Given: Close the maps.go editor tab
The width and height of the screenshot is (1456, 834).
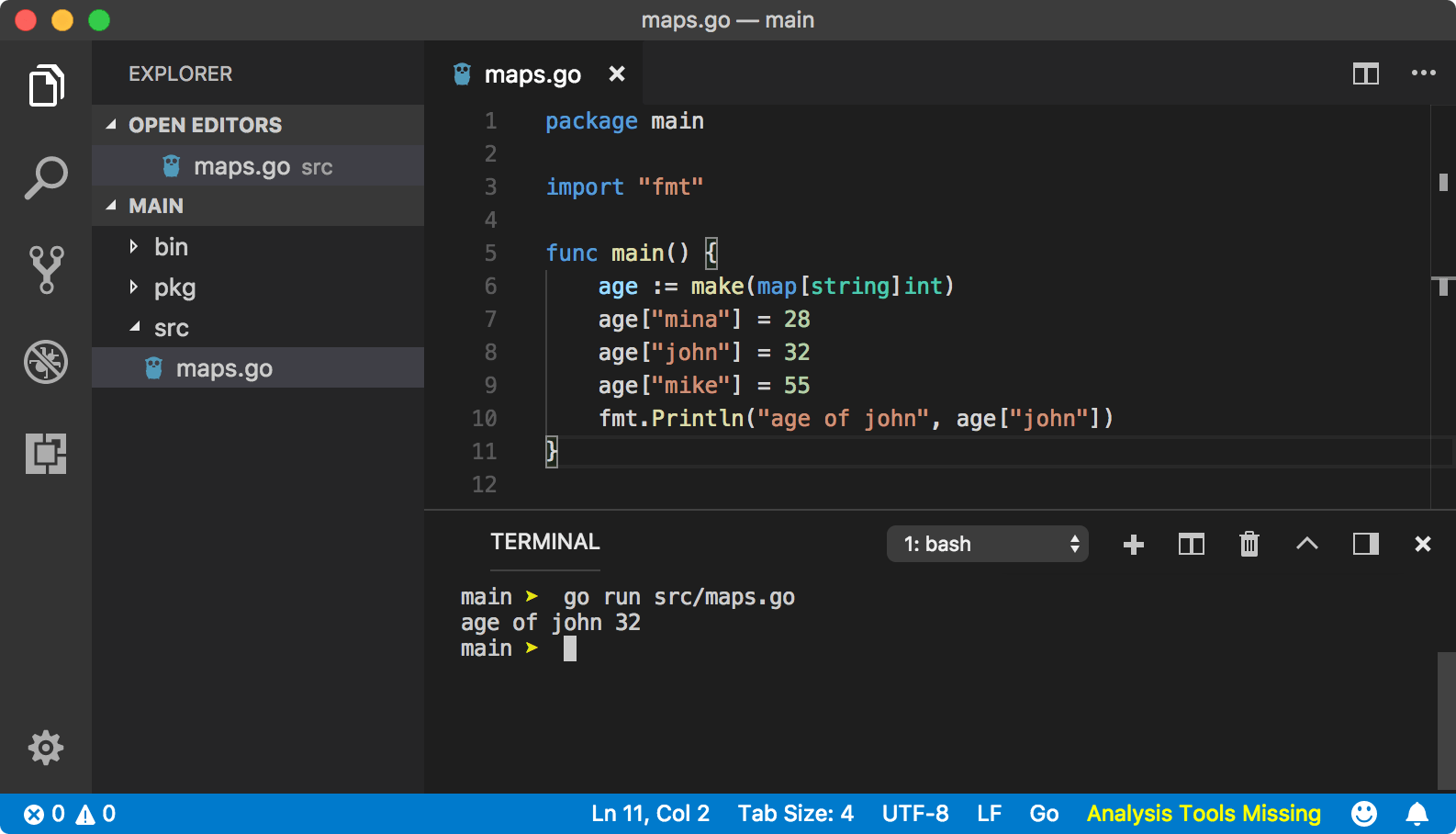Looking at the screenshot, I should pyautogui.click(x=617, y=73).
